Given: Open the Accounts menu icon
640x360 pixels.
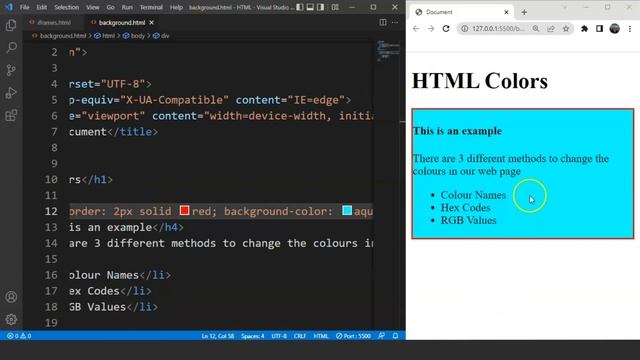Looking at the screenshot, I should [x=11, y=297].
